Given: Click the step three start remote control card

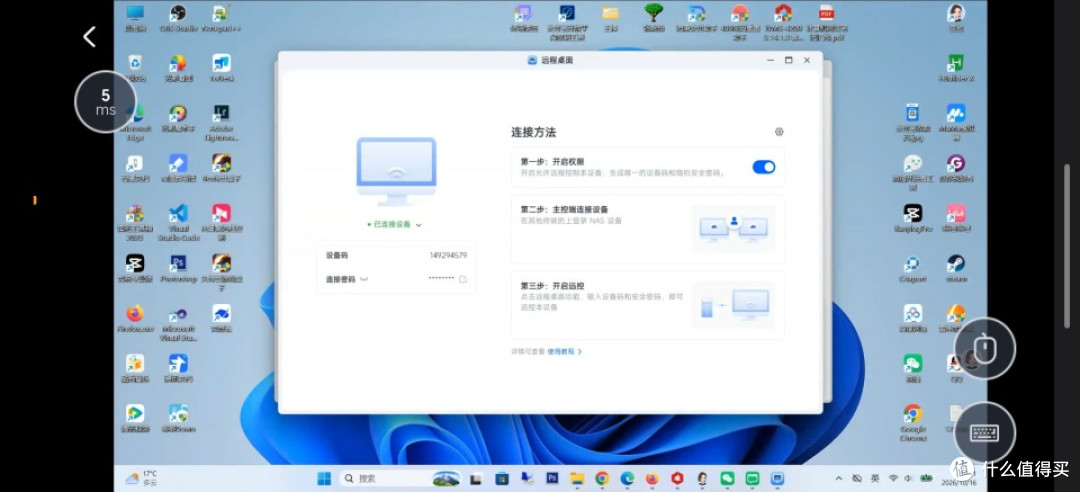Looking at the screenshot, I should coord(647,305).
